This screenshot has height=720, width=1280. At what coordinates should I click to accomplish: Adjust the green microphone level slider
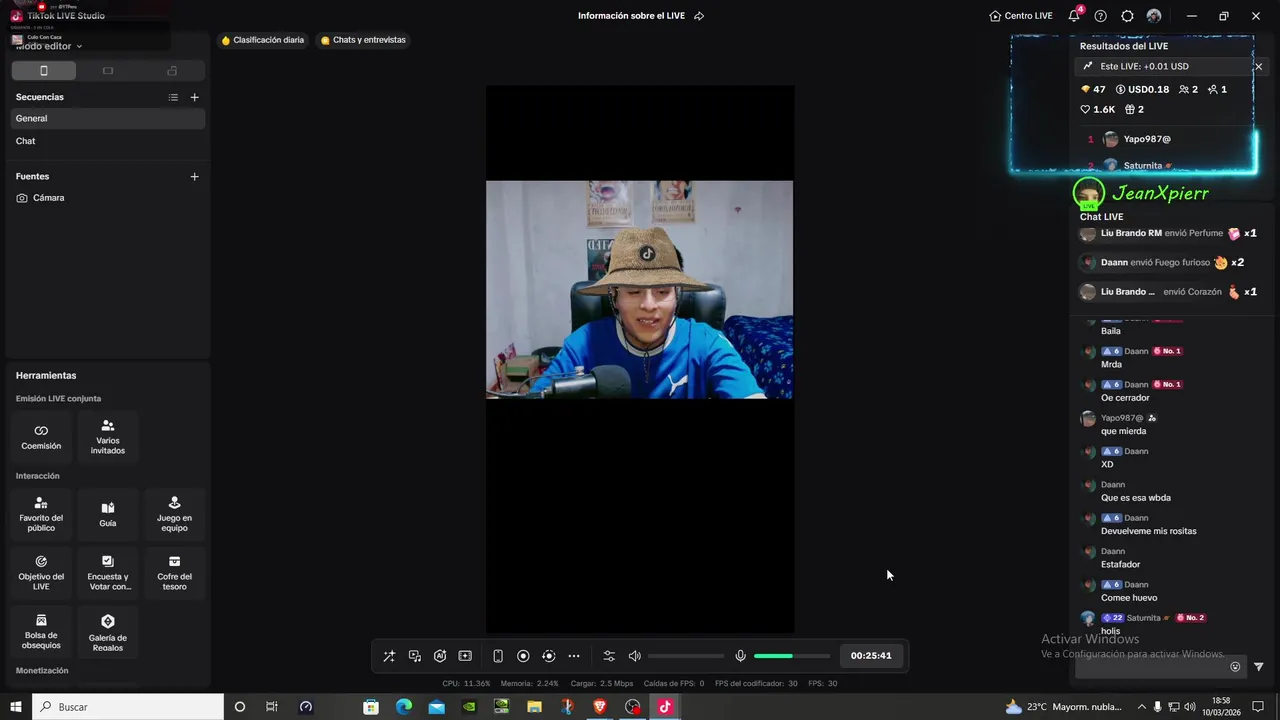[792, 656]
